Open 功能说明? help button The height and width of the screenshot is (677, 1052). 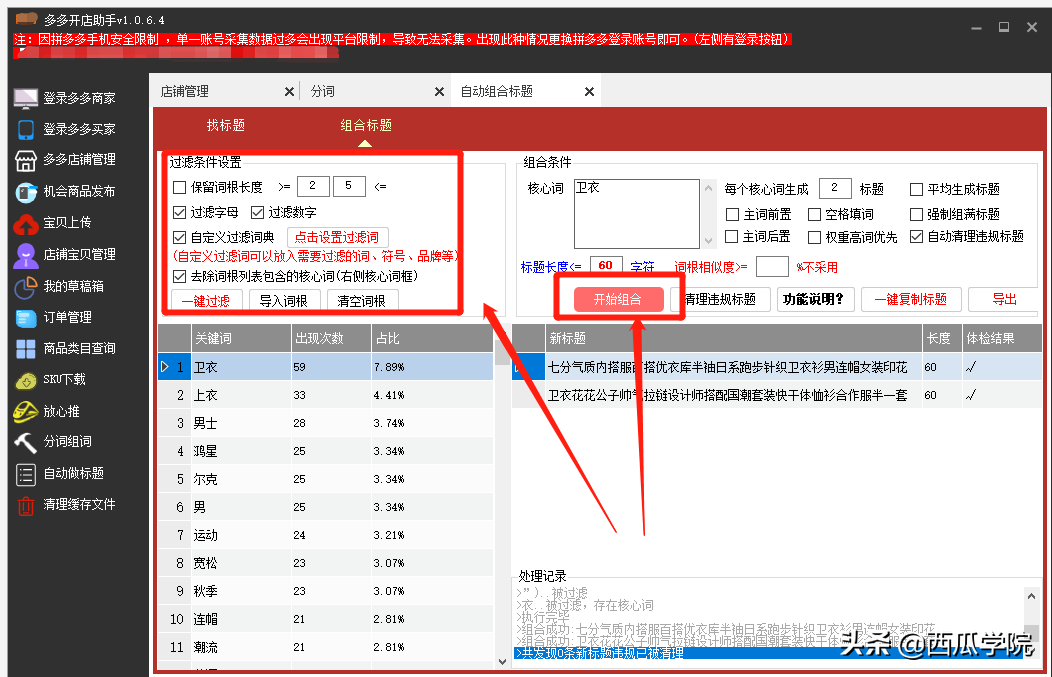815,299
